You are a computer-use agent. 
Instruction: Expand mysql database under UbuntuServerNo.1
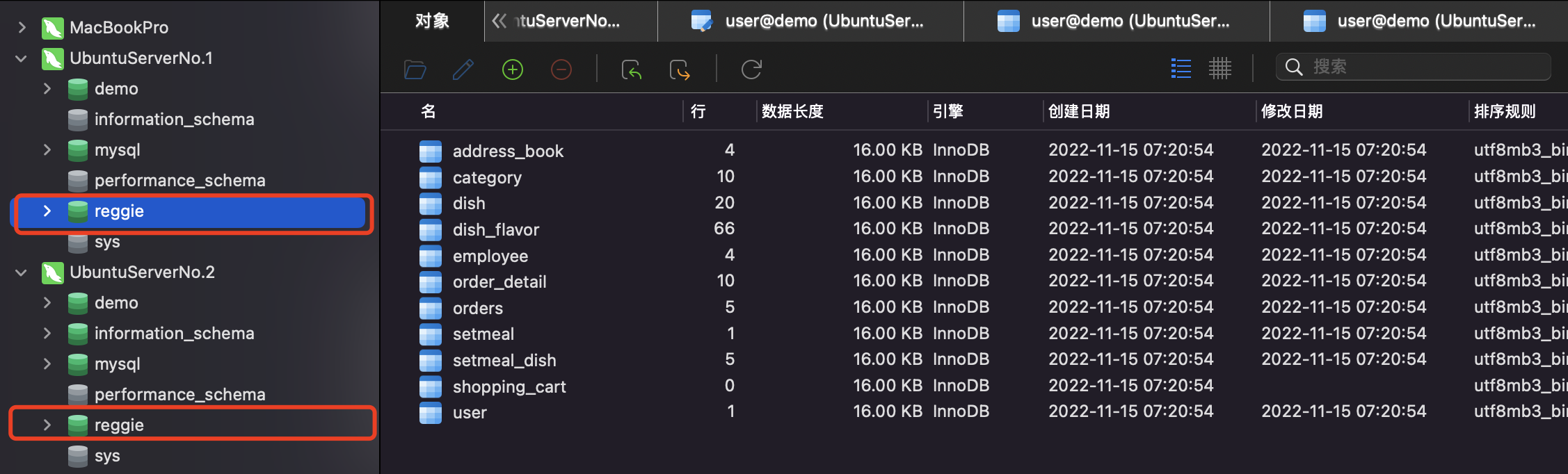coord(47,150)
